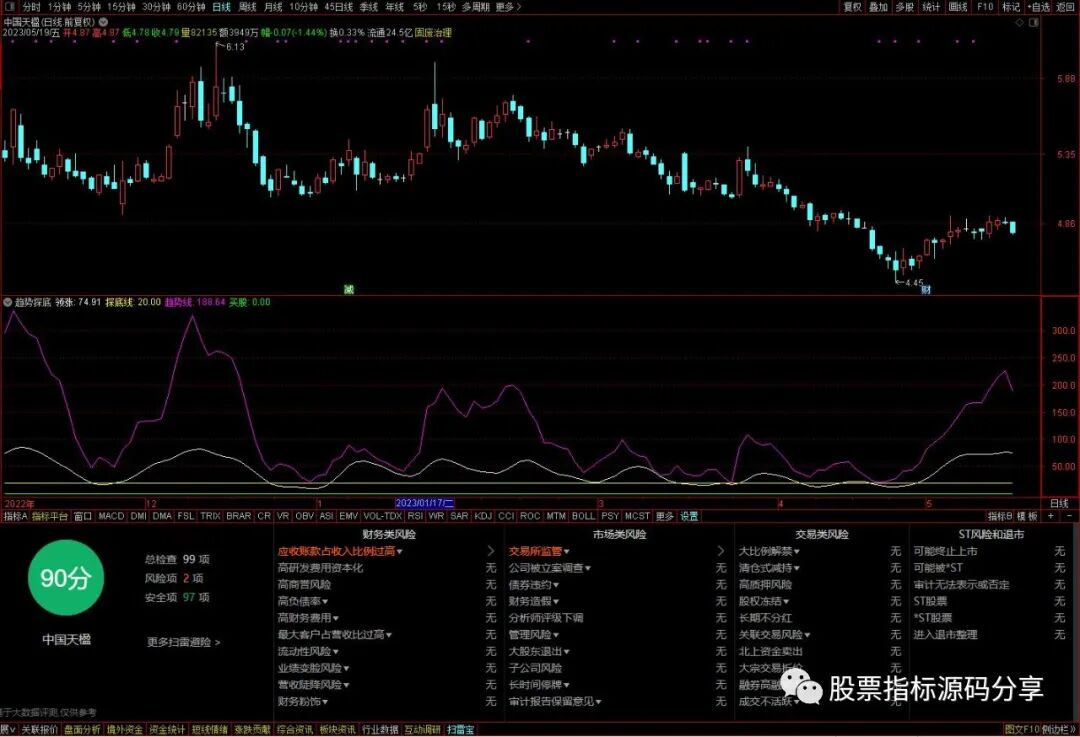Switch to the 分时 chart period
Viewport: 1080px width, 737px height.
(x=32, y=7)
